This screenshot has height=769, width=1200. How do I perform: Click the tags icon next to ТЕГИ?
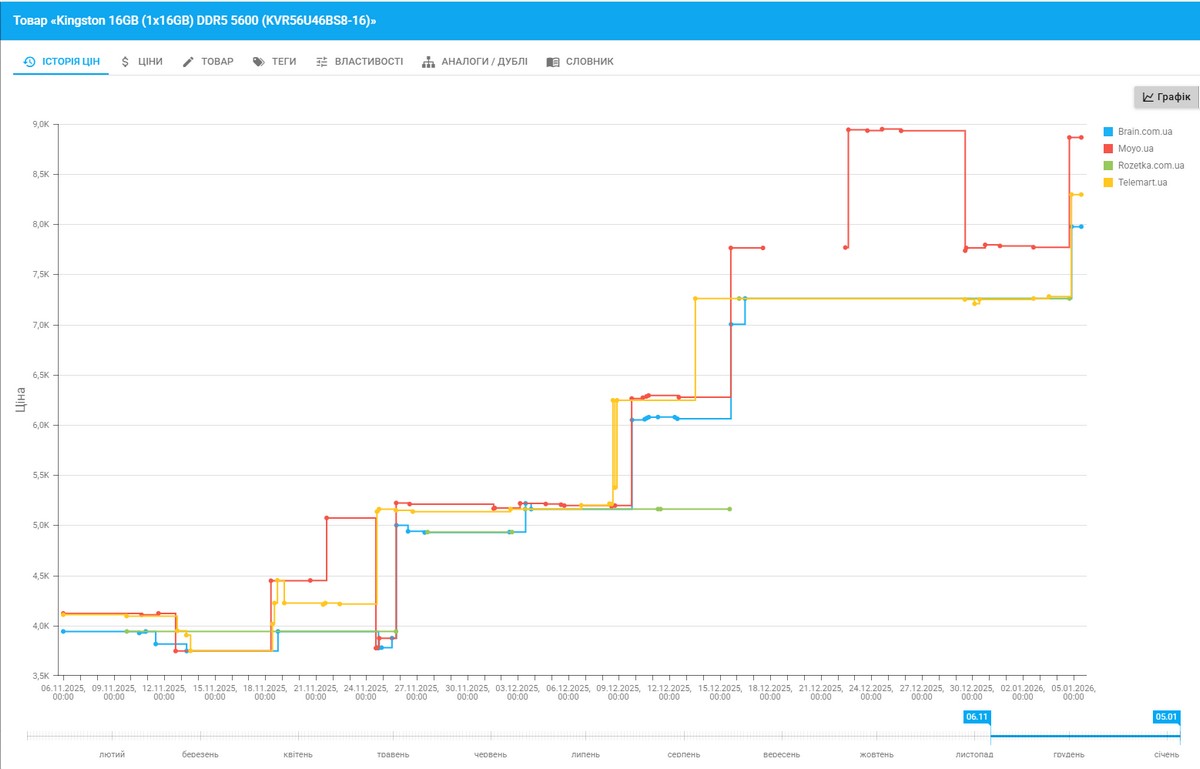coord(259,62)
